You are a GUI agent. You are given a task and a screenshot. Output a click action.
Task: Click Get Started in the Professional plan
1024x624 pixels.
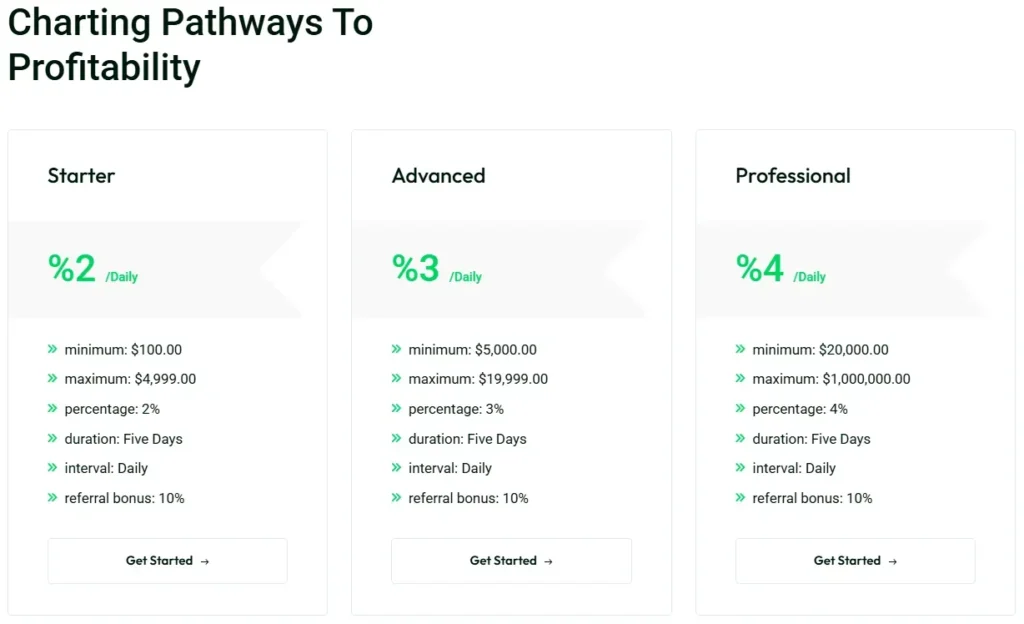click(x=855, y=561)
